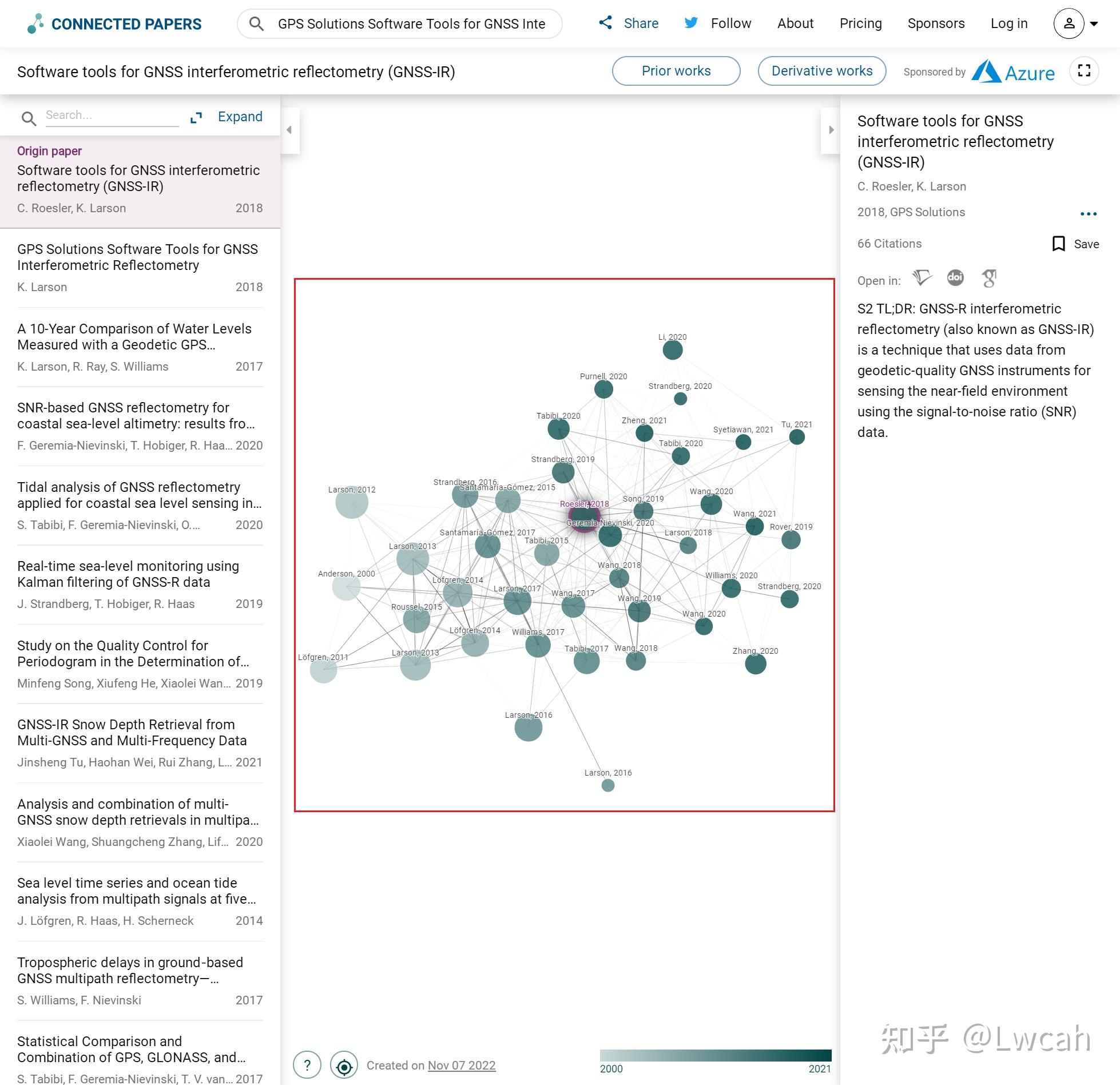Click the Prior works button
Image resolution: width=1120 pixels, height=1085 pixels.
tap(676, 71)
